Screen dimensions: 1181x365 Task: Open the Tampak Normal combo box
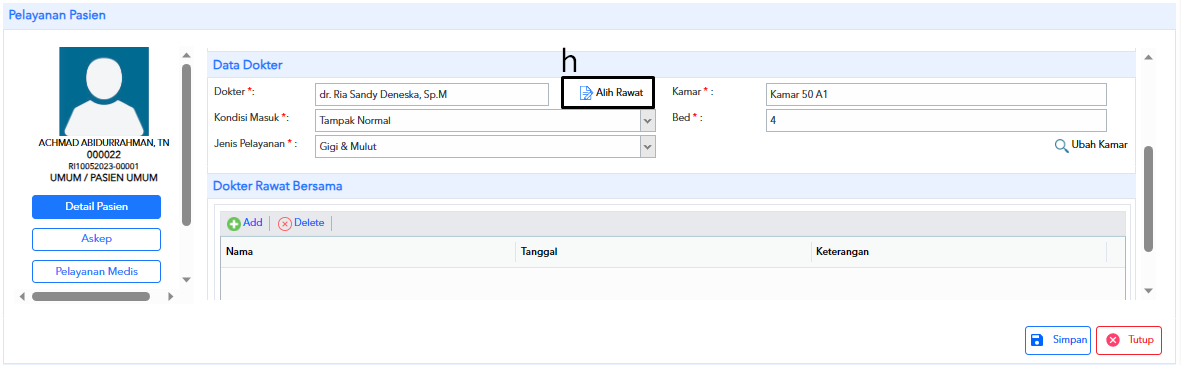click(485, 120)
